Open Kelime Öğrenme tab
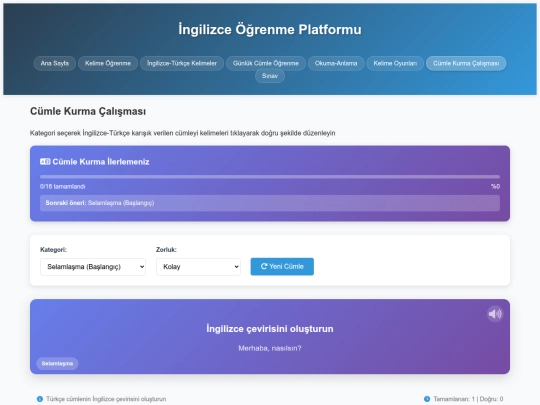This screenshot has width=540, height=405. click(108, 63)
